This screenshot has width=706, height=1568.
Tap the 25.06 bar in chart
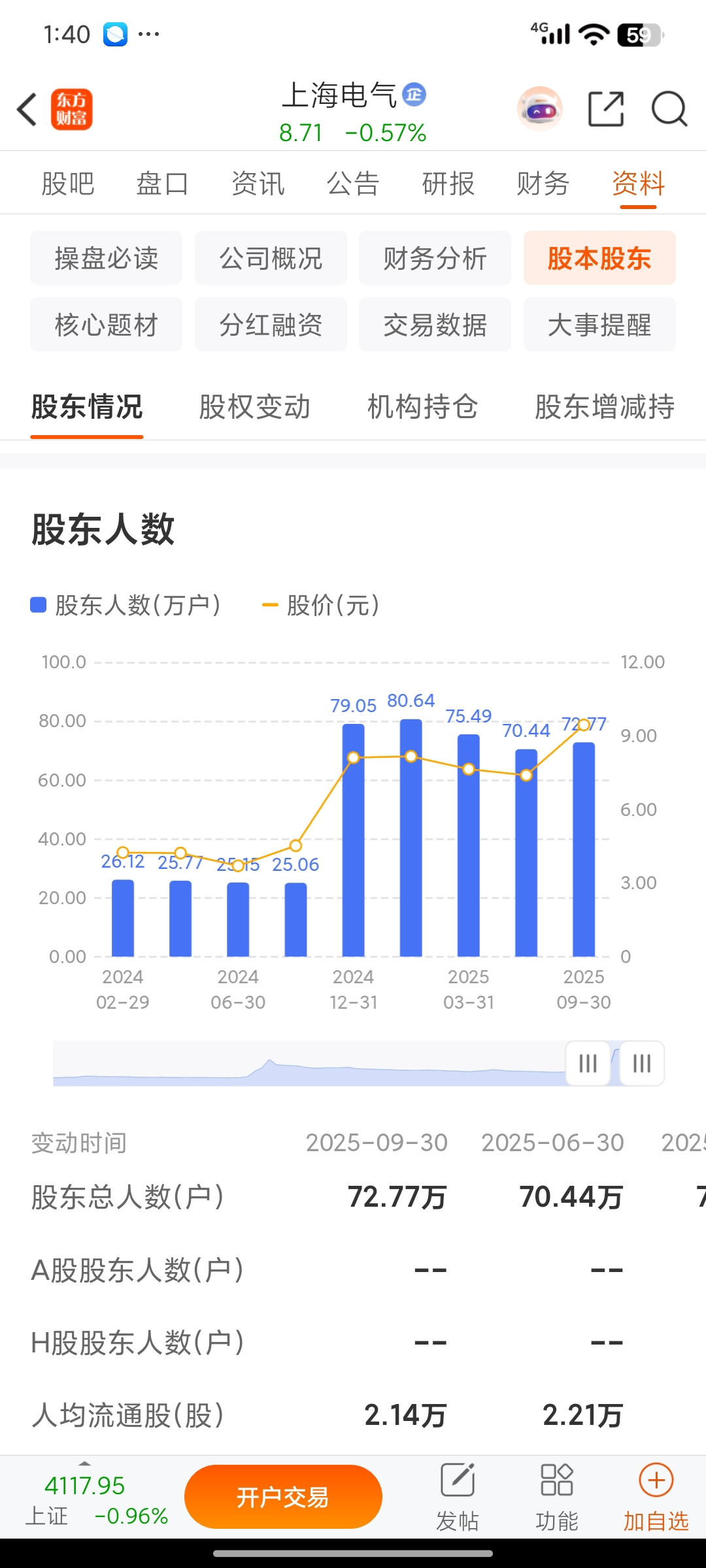click(x=295, y=919)
